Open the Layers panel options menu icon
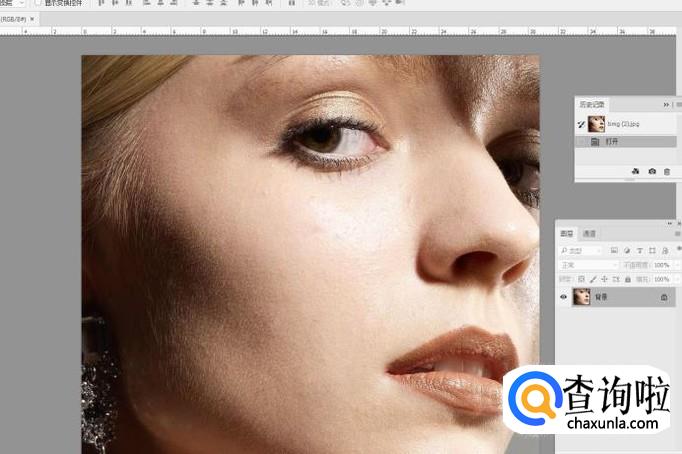The width and height of the screenshot is (682, 454). point(678,234)
